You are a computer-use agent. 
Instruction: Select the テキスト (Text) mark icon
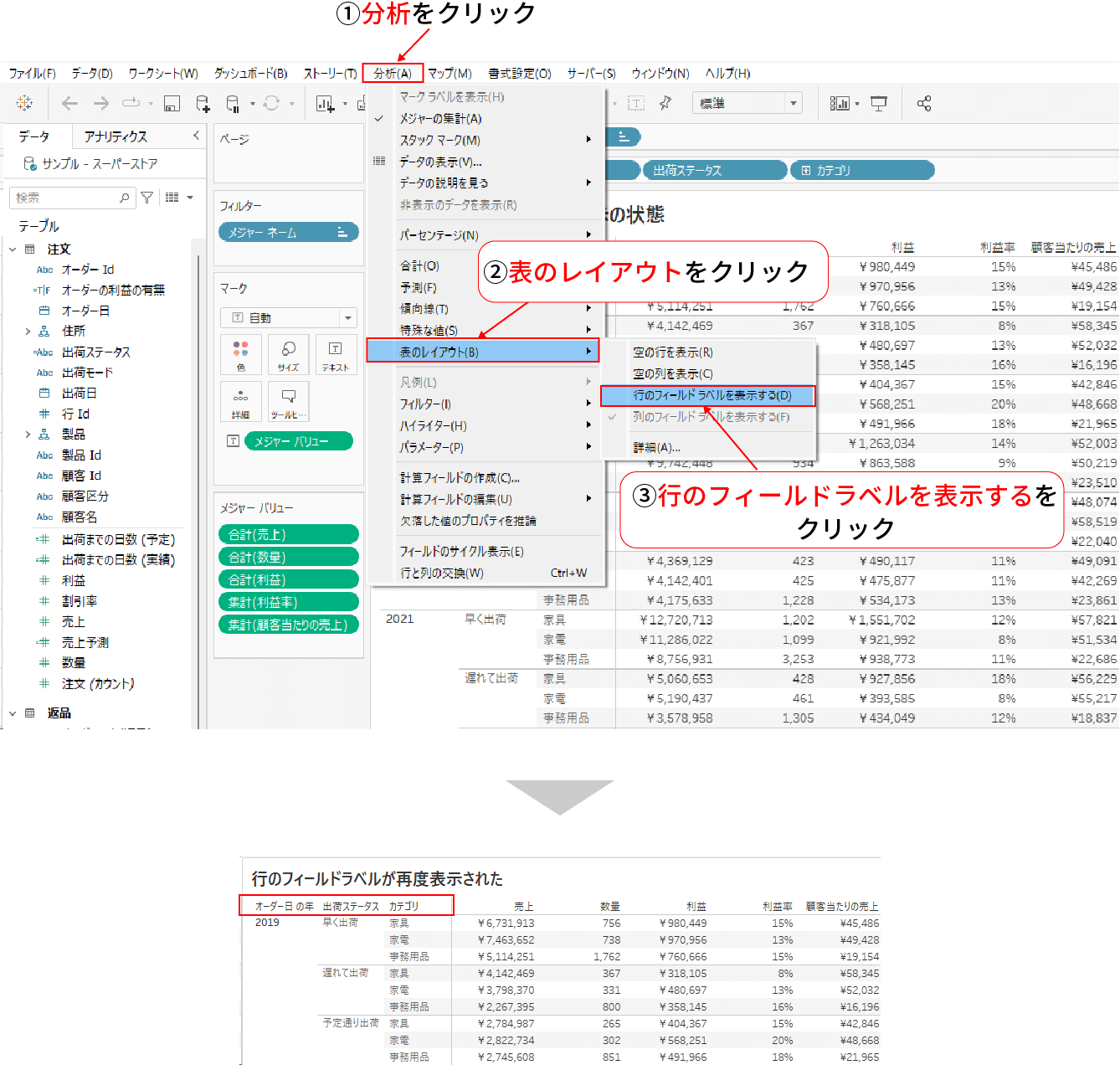click(335, 354)
